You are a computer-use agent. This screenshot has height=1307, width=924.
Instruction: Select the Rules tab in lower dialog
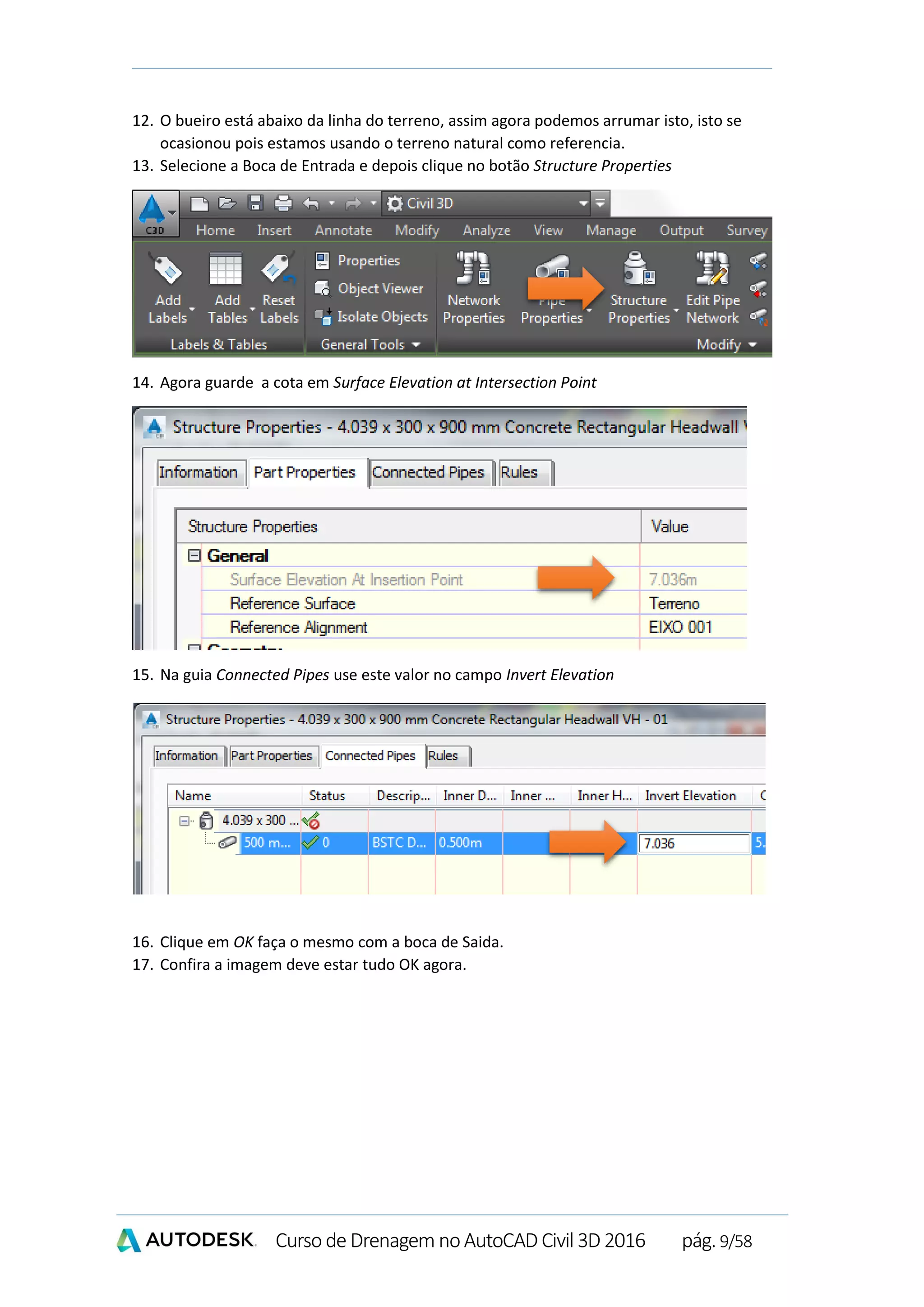point(443,756)
